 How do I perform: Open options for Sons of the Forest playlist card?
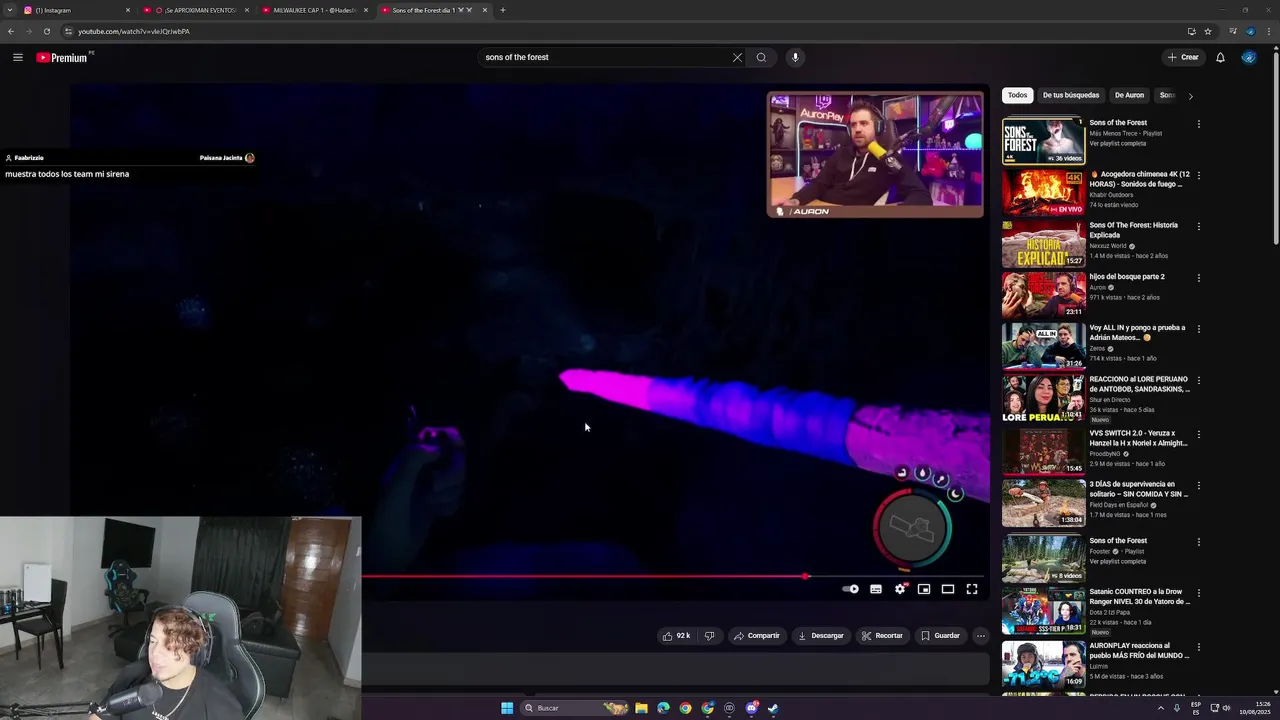(1198, 124)
